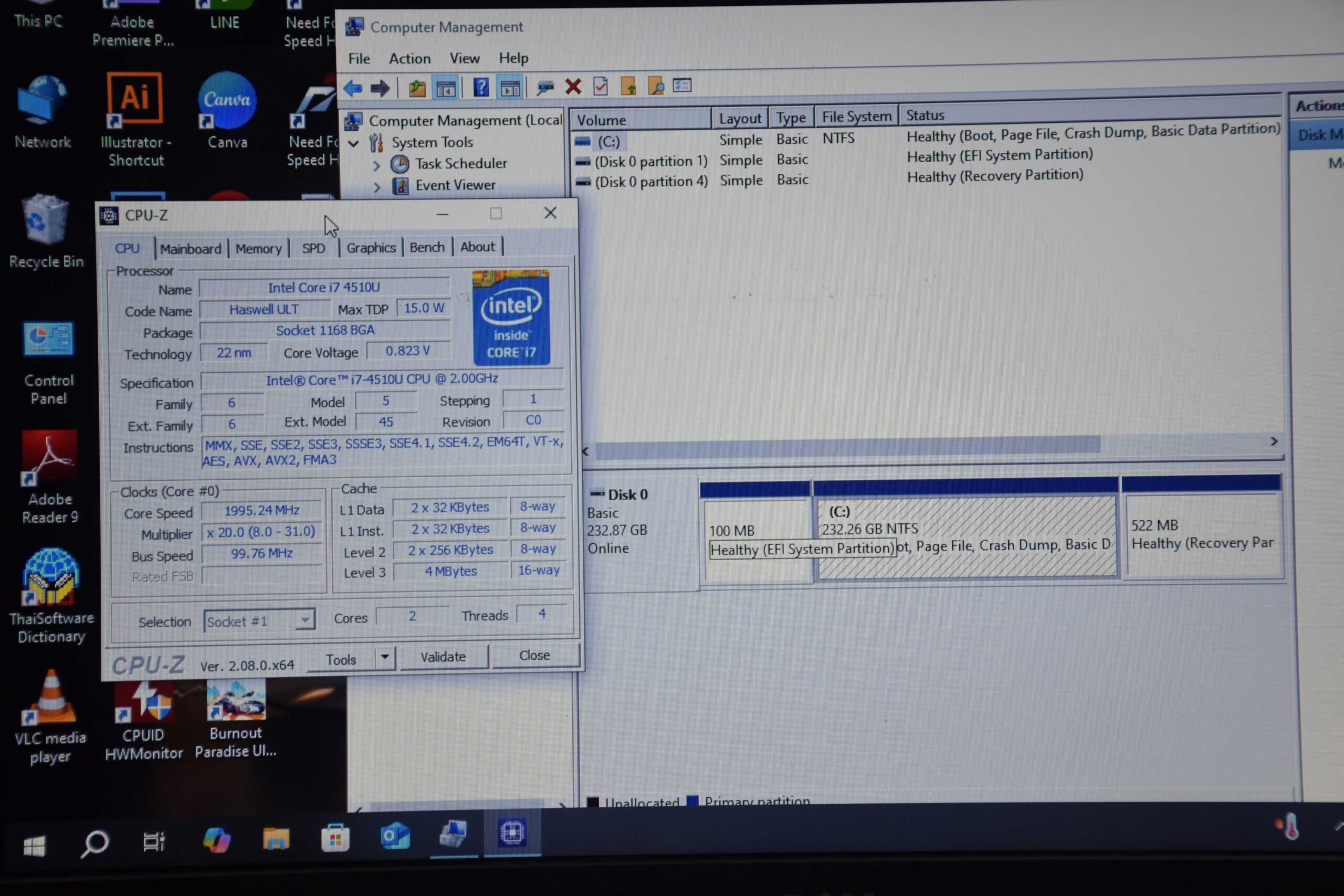Click the Close button in CPU-Z
This screenshot has height=896, width=1344.
tap(535, 655)
